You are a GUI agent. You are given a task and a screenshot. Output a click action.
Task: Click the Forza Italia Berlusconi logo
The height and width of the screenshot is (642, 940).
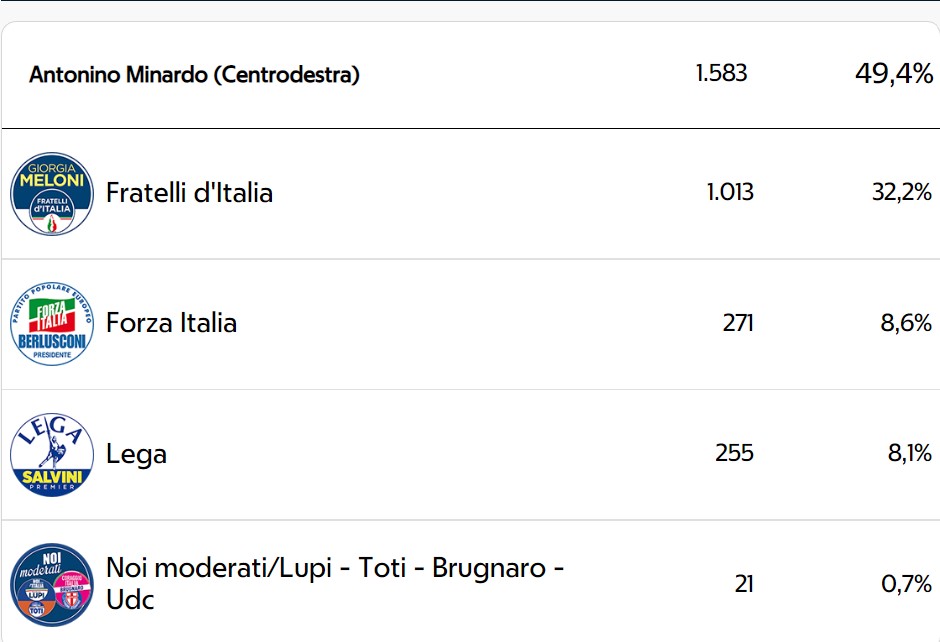52,324
